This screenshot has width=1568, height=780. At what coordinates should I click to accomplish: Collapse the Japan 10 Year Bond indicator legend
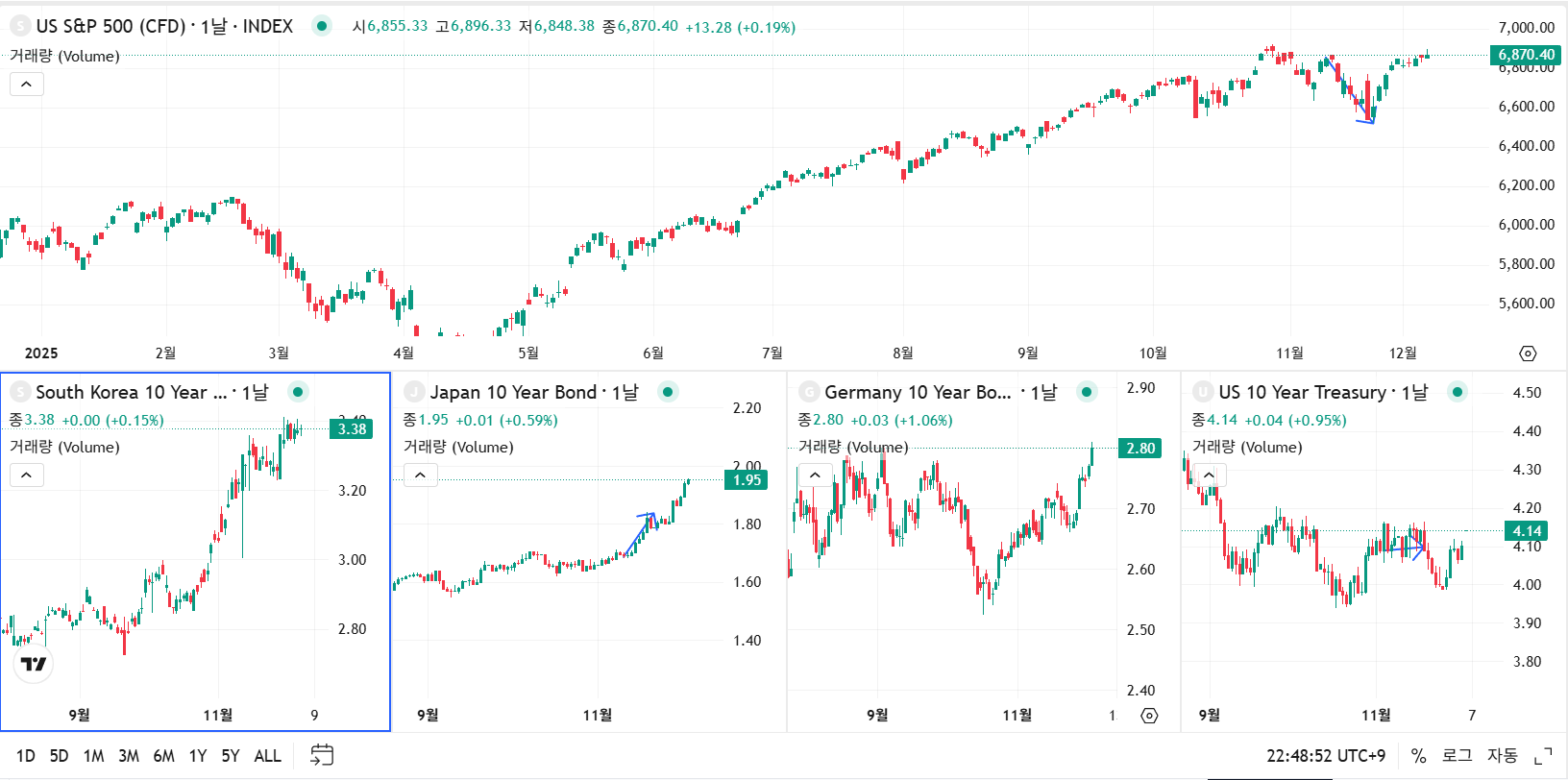click(x=421, y=475)
